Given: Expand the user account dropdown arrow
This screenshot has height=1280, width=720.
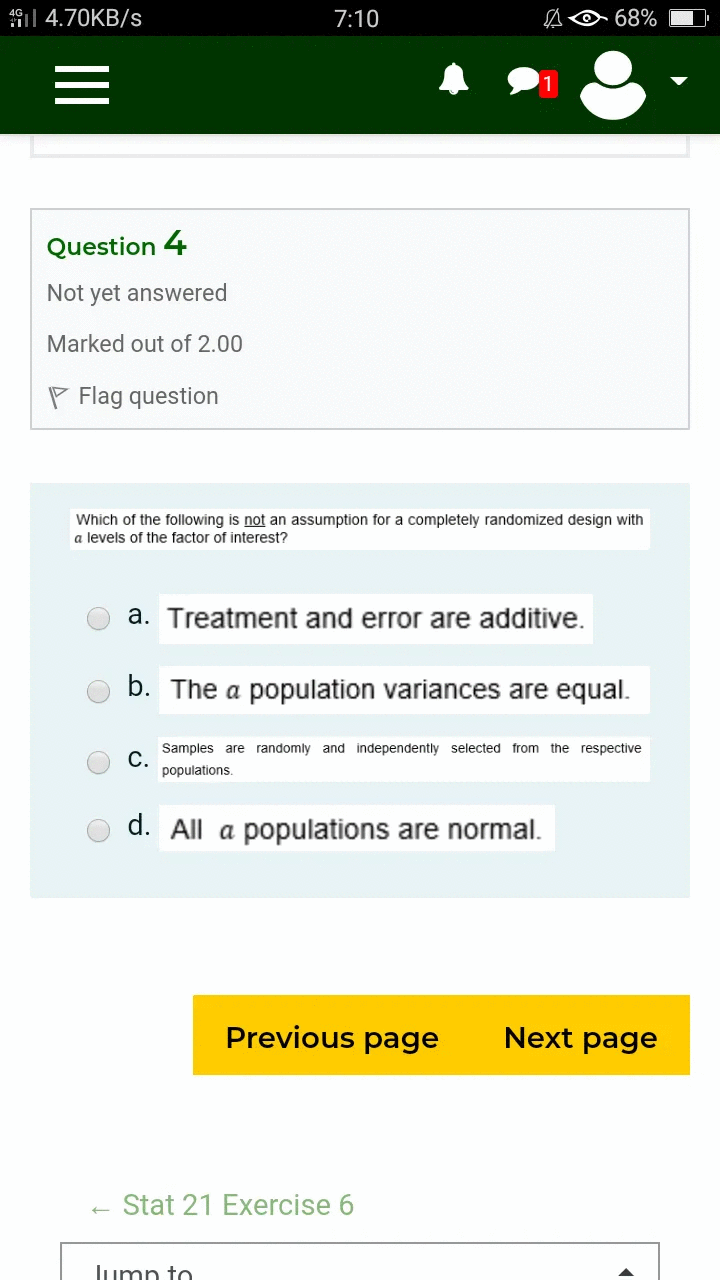Looking at the screenshot, I should [679, 81].
